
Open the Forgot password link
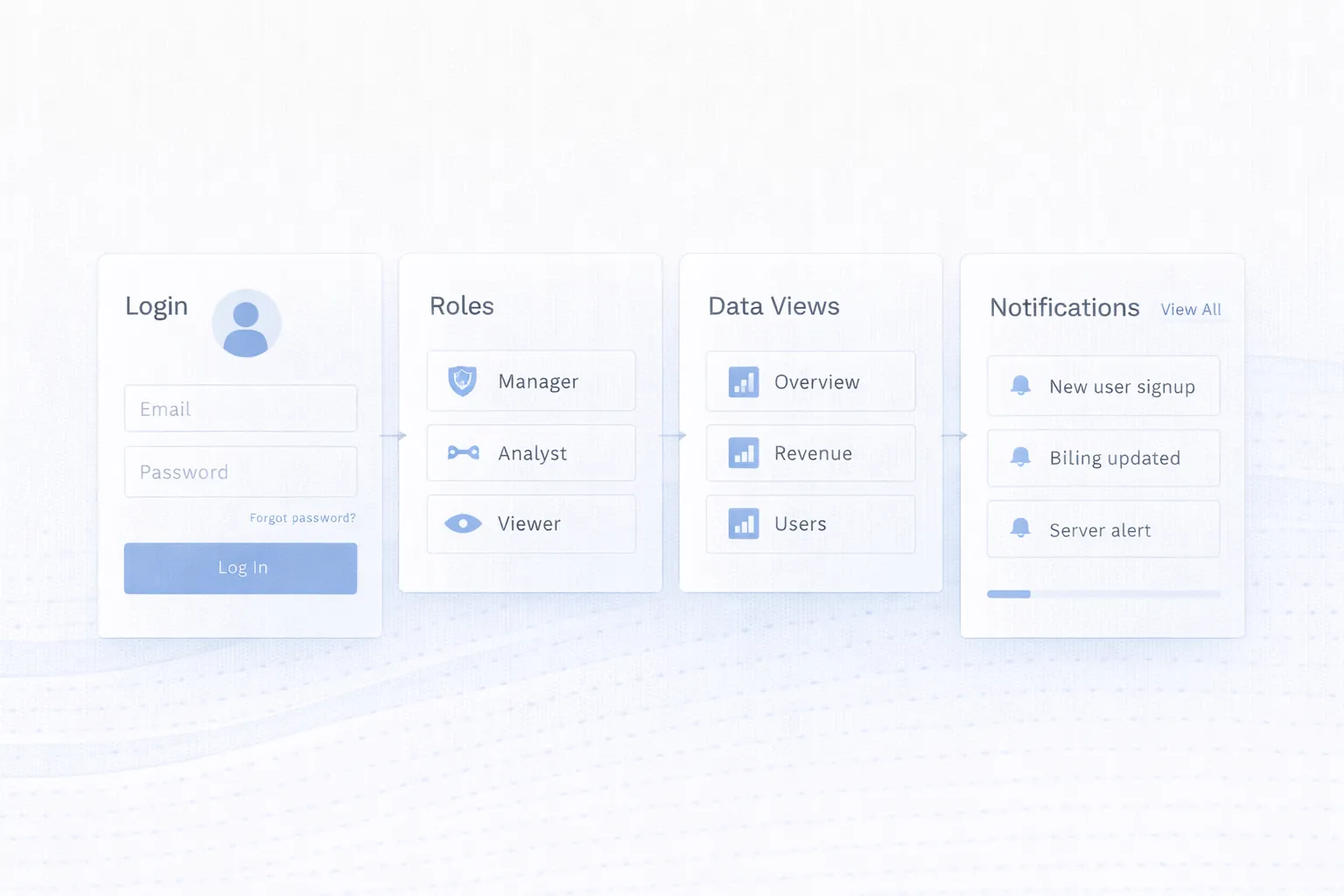(303, 517)
